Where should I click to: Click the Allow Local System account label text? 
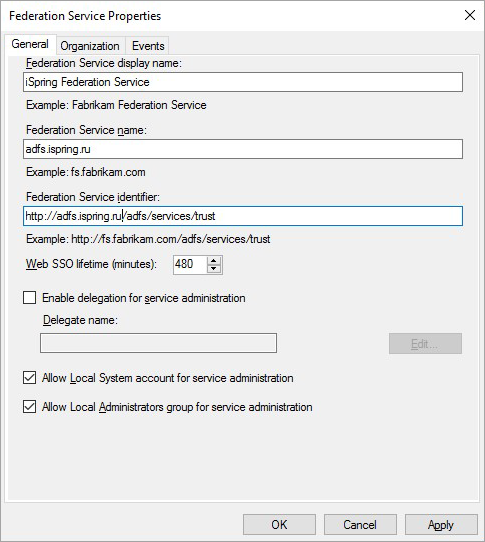click(168, 378)
